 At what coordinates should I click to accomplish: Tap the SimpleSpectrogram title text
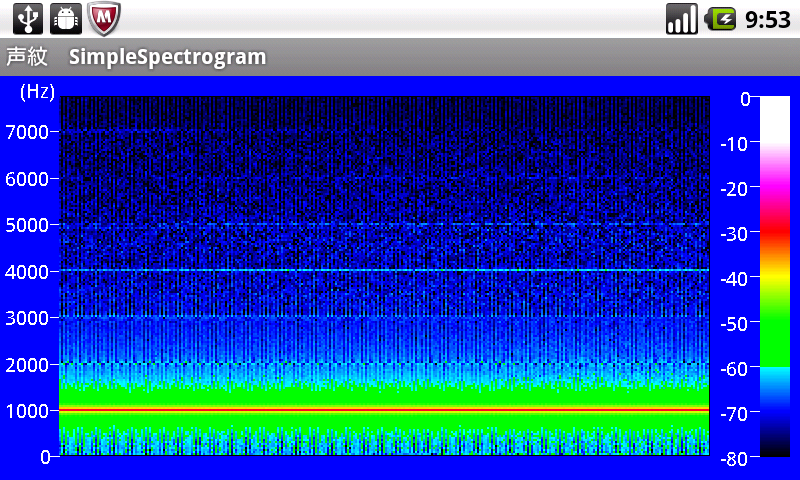coord(167,57)
